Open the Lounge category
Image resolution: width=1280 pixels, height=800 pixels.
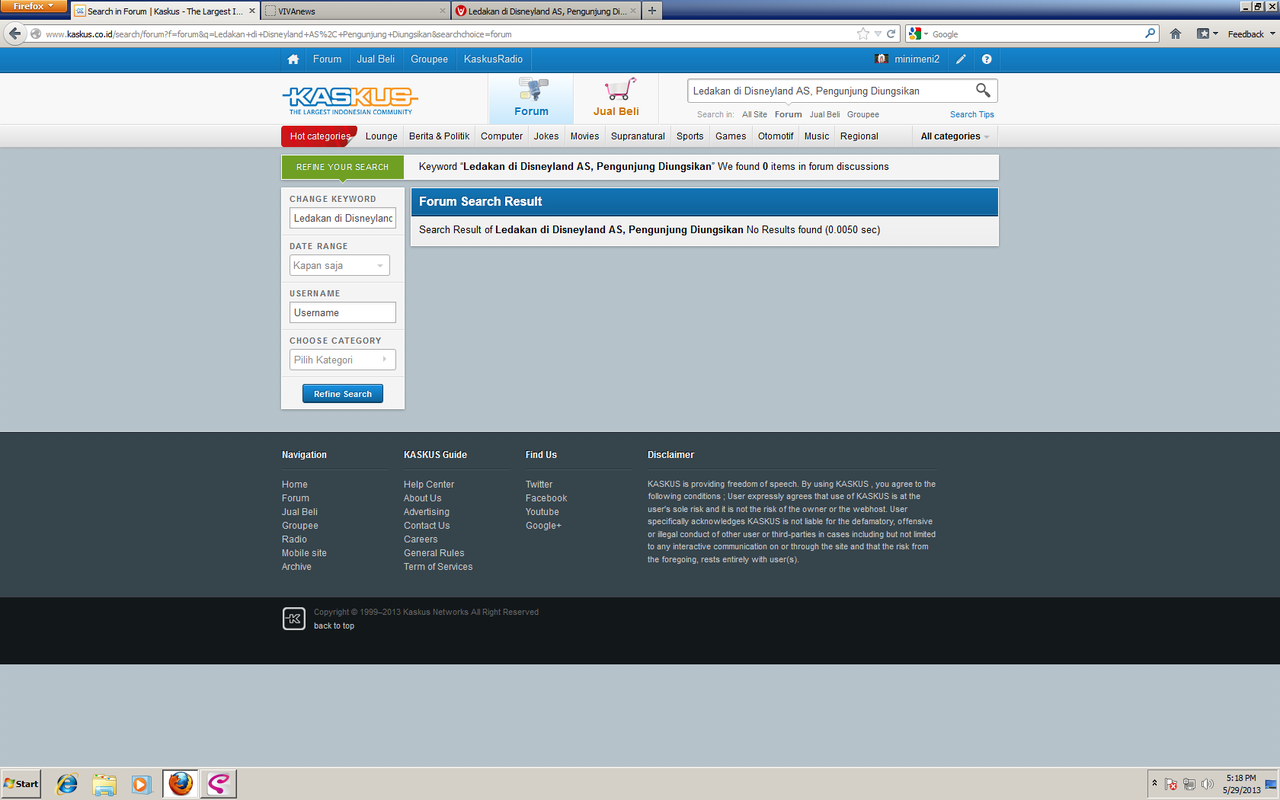coord(381,136)
